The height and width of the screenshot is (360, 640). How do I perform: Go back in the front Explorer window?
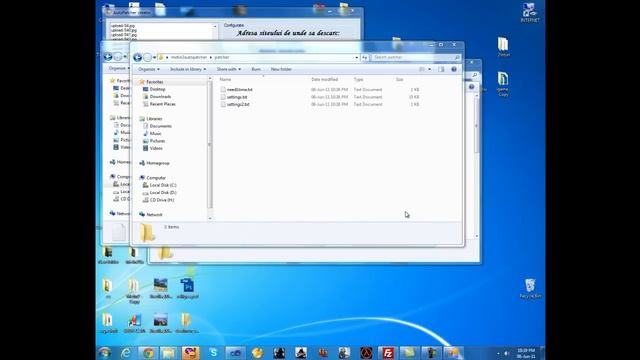(x=138, y=58)
